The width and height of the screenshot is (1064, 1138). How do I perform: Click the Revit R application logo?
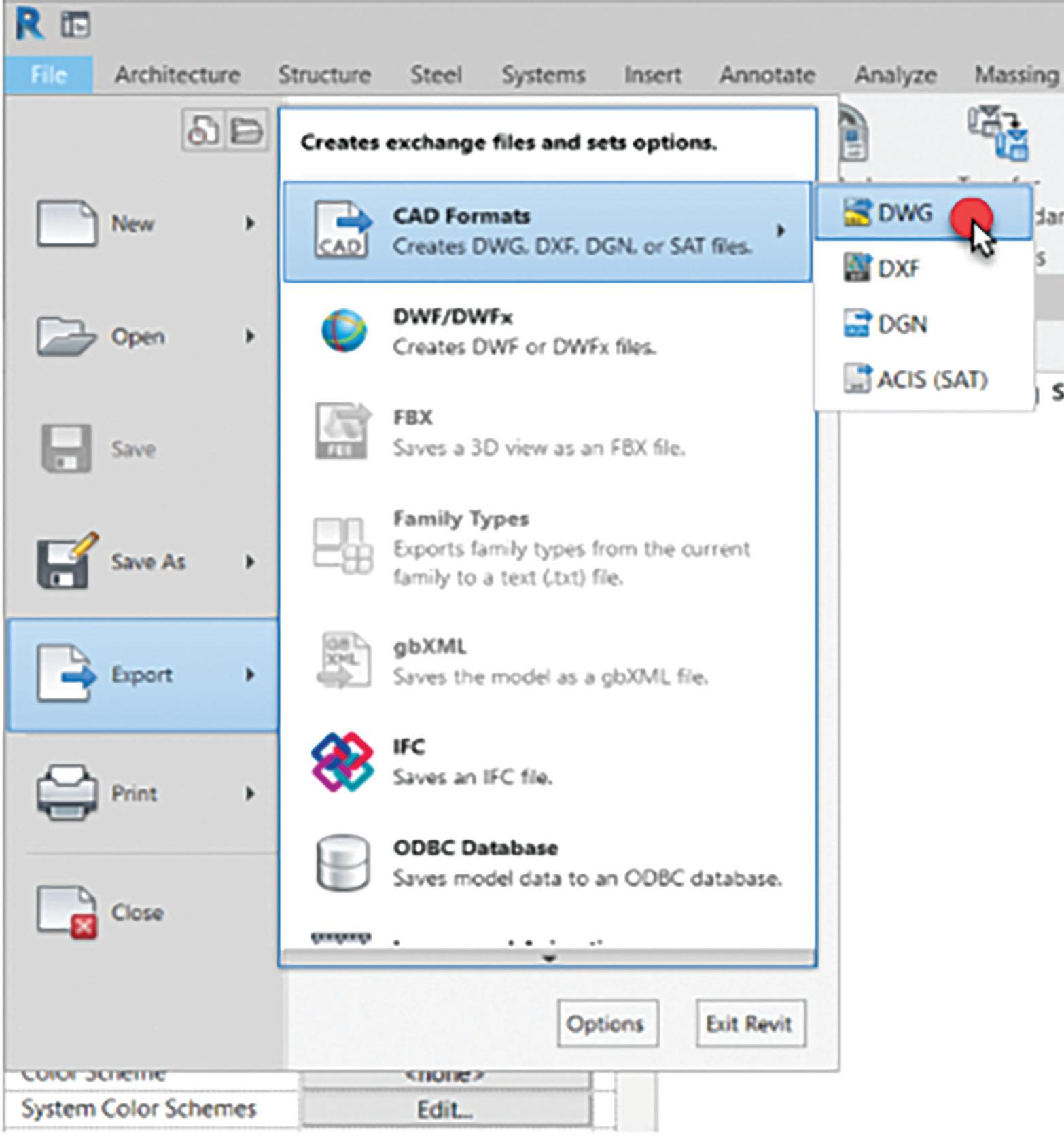tap(30, 25)
